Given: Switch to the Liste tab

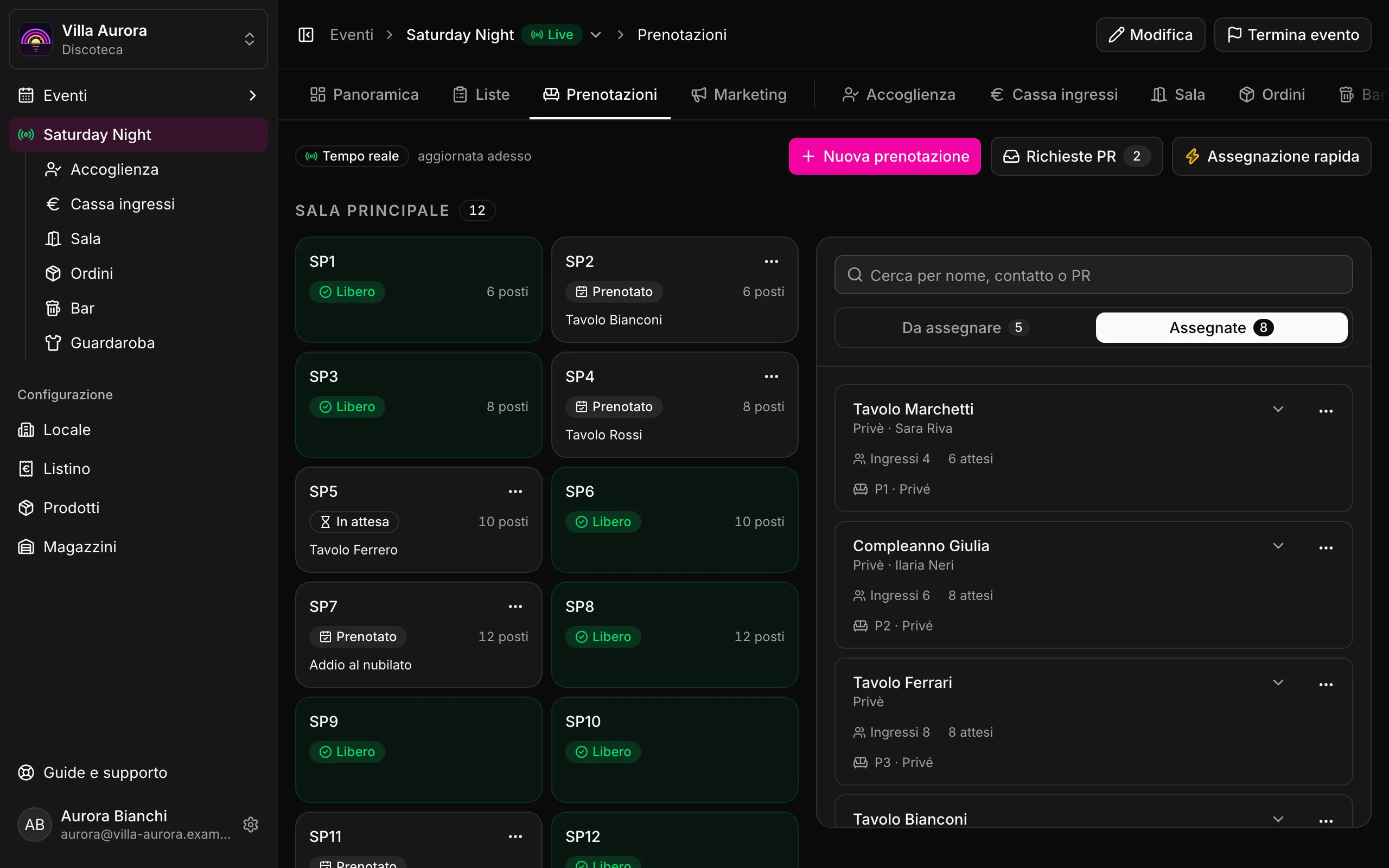Looking at the screenshot, I should pos(481,94).
